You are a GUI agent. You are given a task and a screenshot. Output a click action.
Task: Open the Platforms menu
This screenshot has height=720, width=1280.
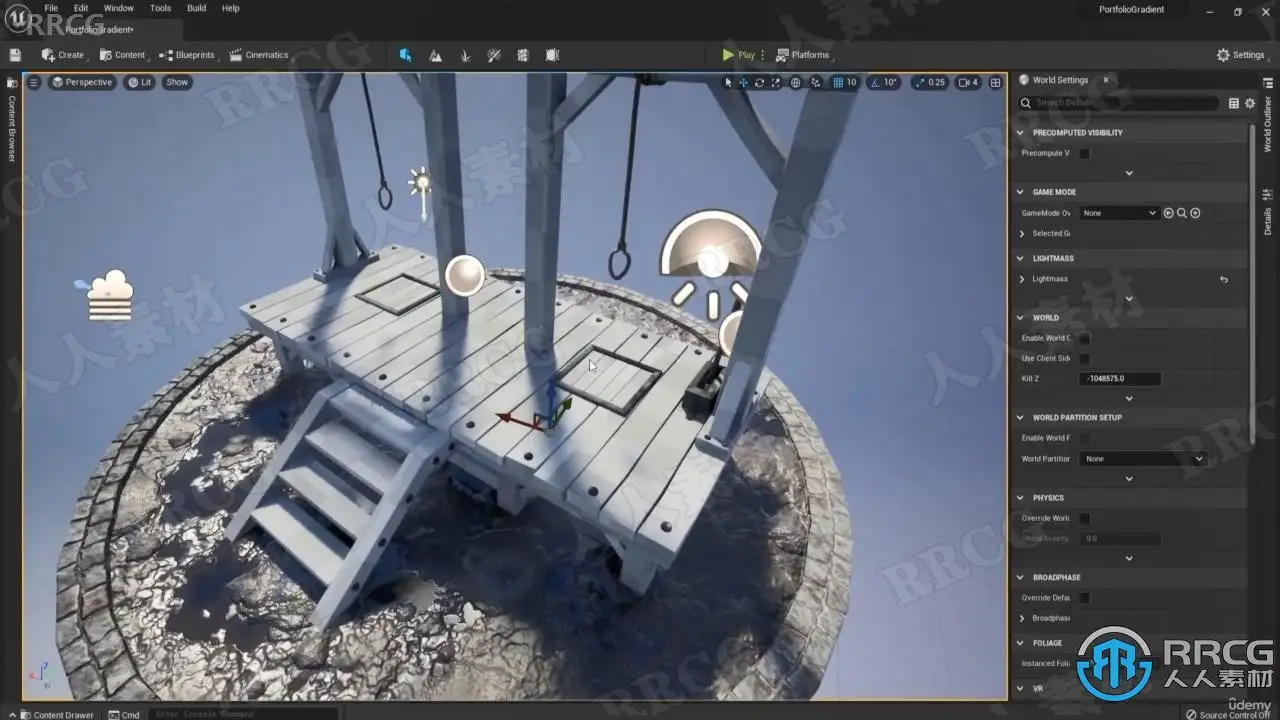pos(802,55)
